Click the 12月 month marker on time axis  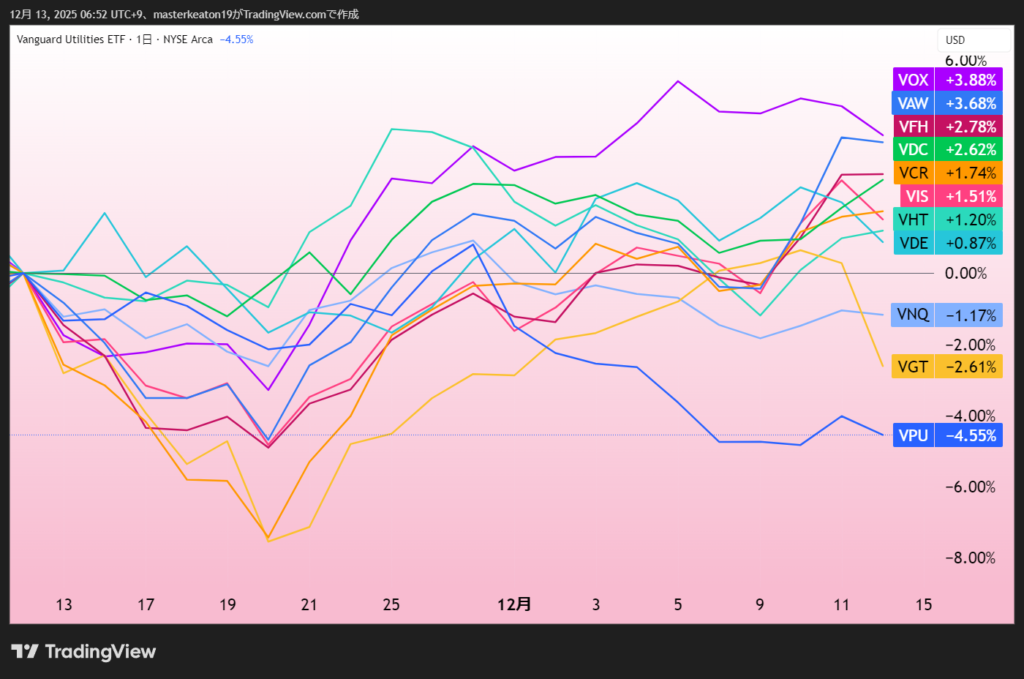click(515, 604)
